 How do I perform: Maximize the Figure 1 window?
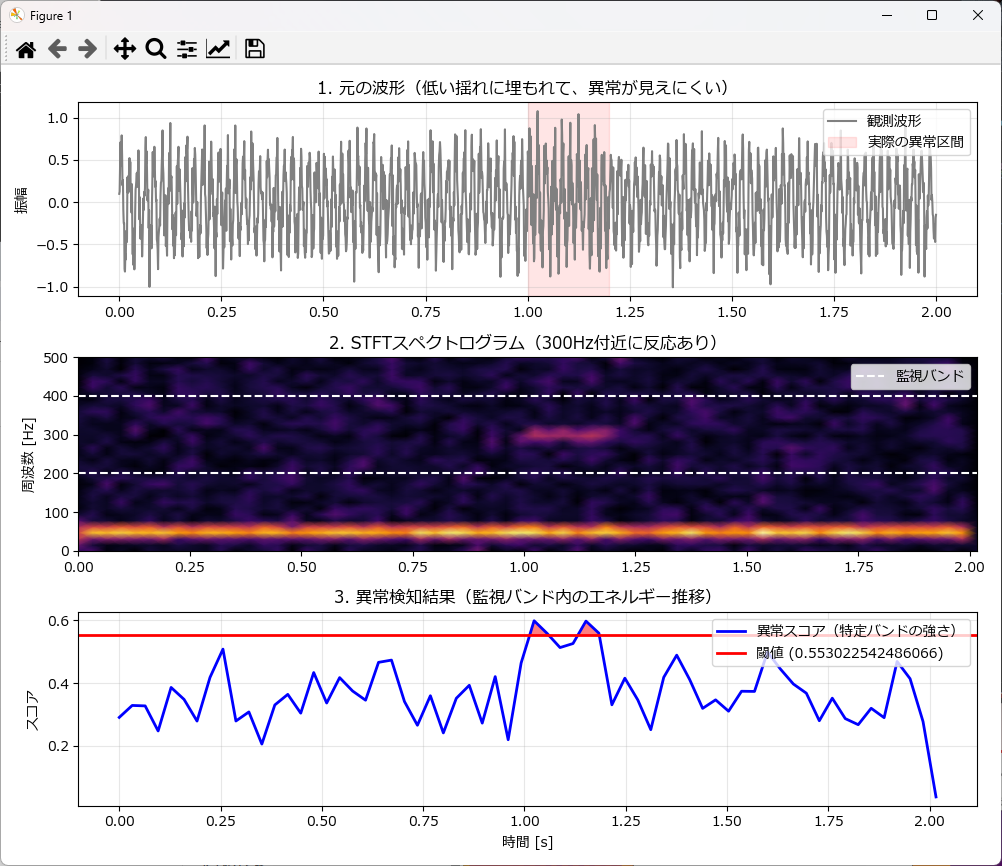click(x=931, y=15)
